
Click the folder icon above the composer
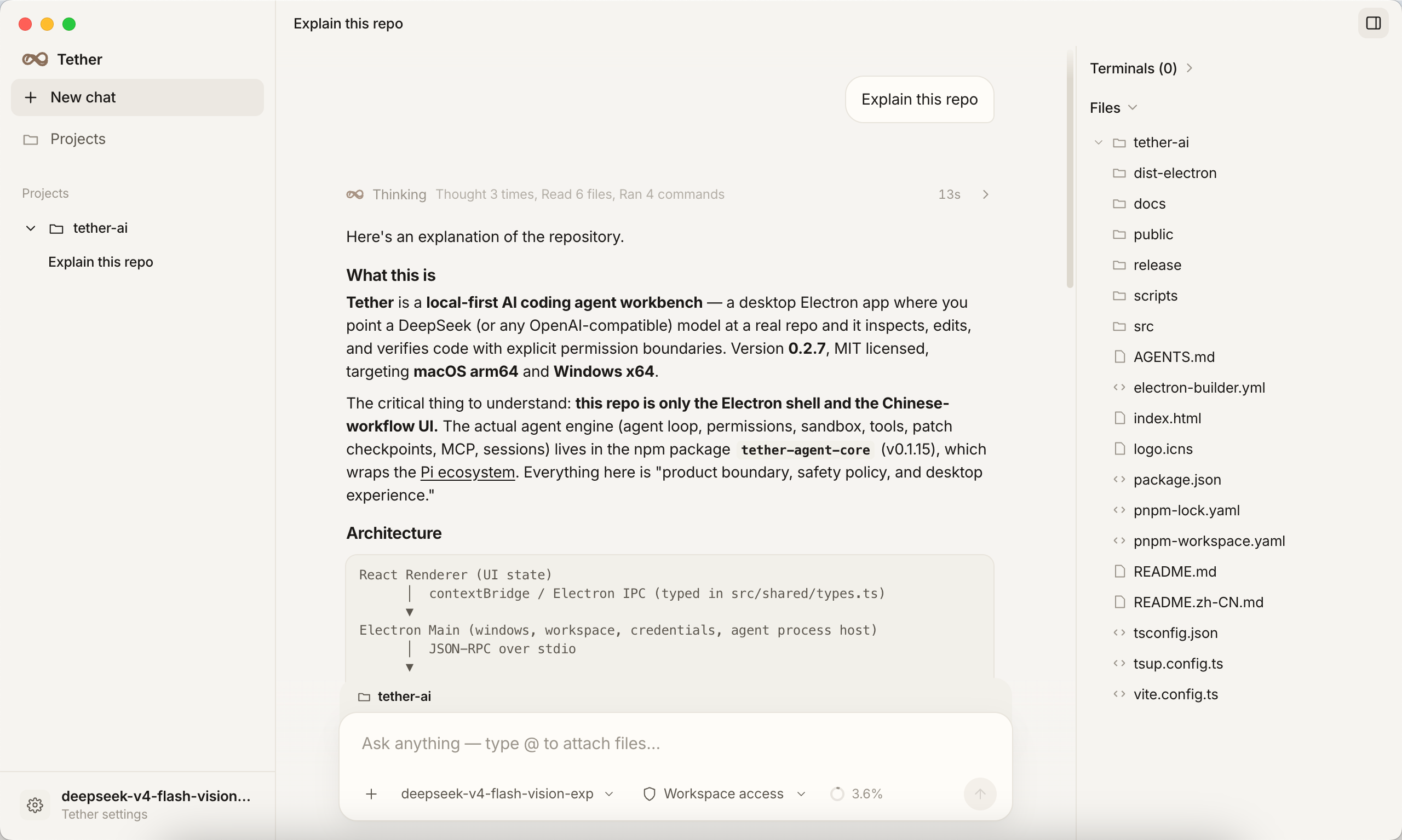pyautogui.click(x=364, y=697)
